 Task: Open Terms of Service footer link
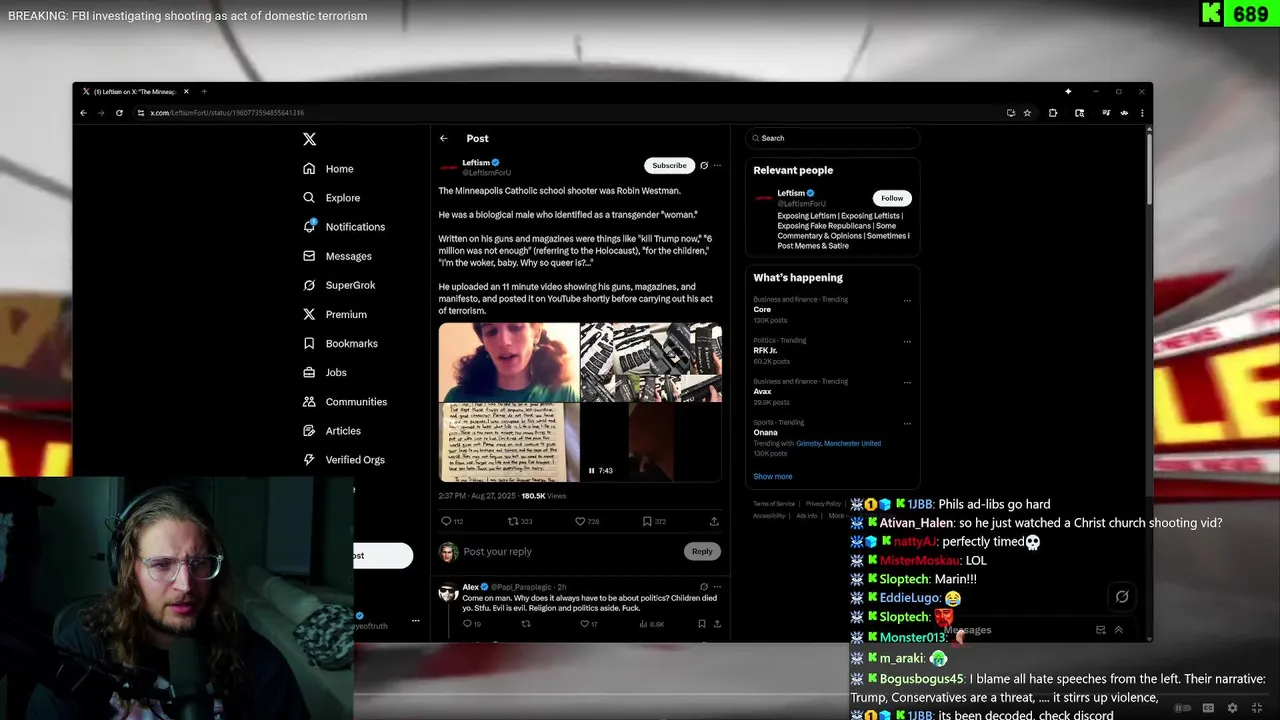[774, 504]
